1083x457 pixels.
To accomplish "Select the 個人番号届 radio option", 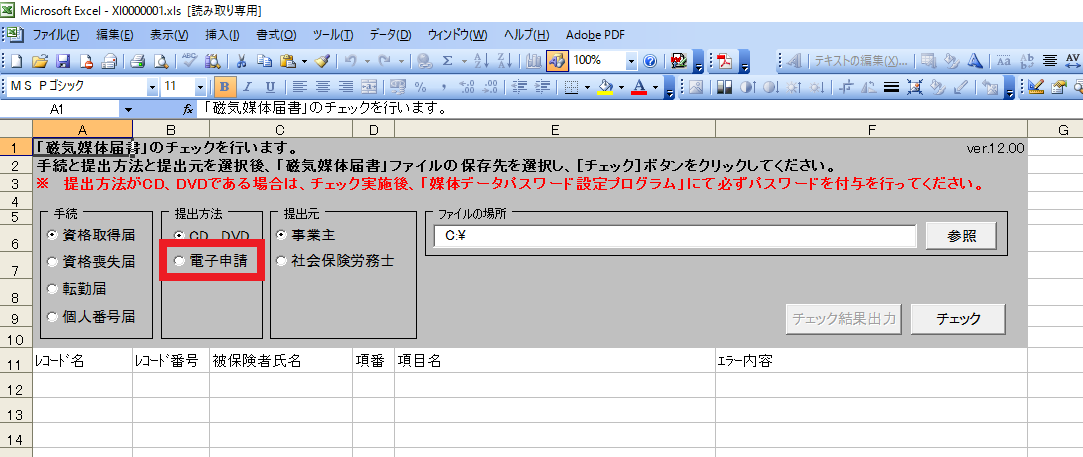I will (52, 317).
